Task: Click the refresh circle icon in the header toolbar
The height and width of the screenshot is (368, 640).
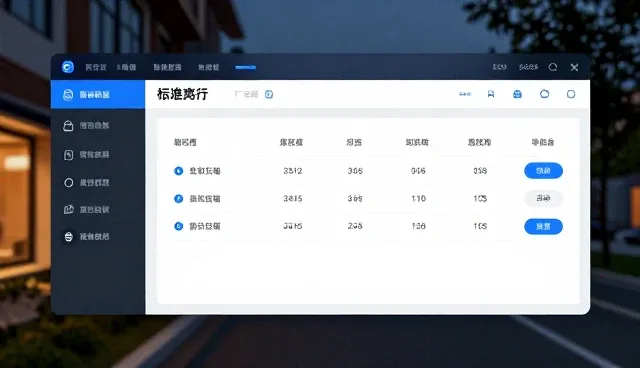Action: (544, 94)
